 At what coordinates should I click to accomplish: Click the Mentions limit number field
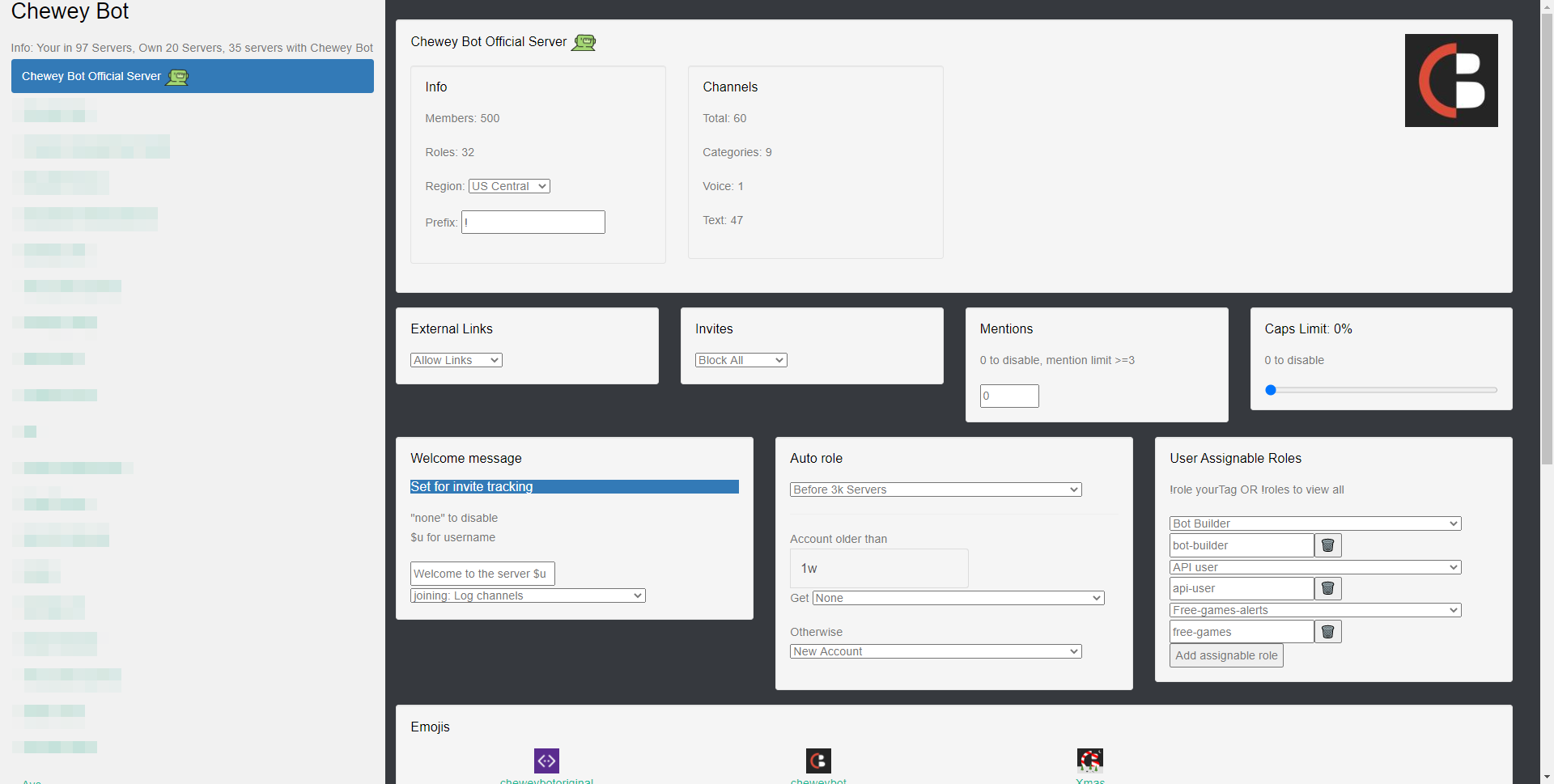(x=1008, y=396)
